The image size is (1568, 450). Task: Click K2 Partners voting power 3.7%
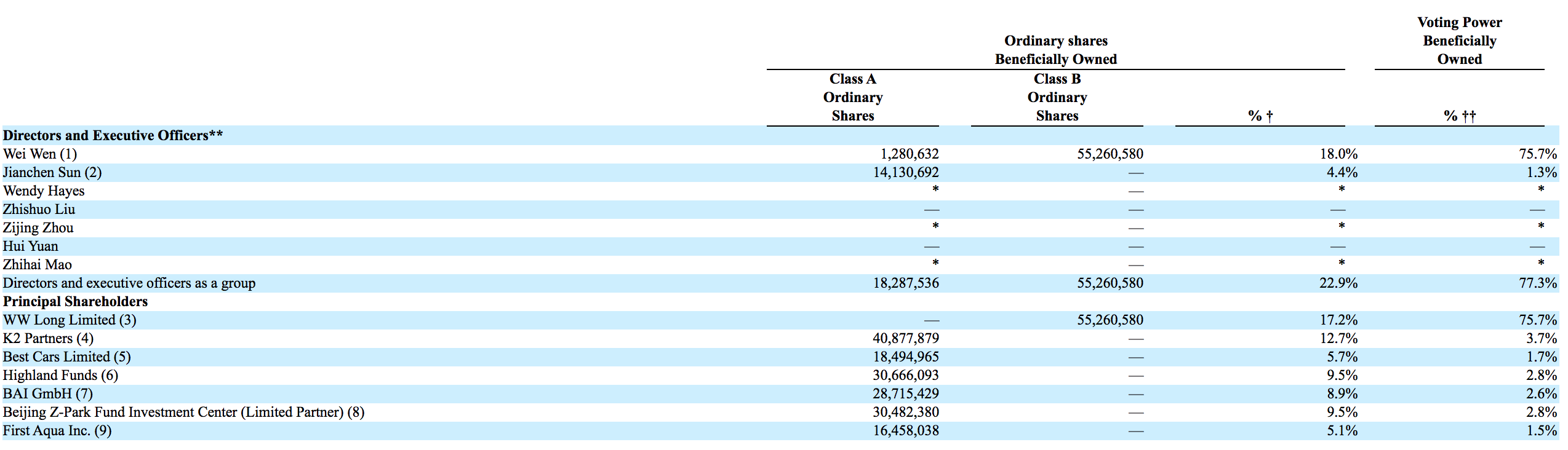(x=1542, y=339)
